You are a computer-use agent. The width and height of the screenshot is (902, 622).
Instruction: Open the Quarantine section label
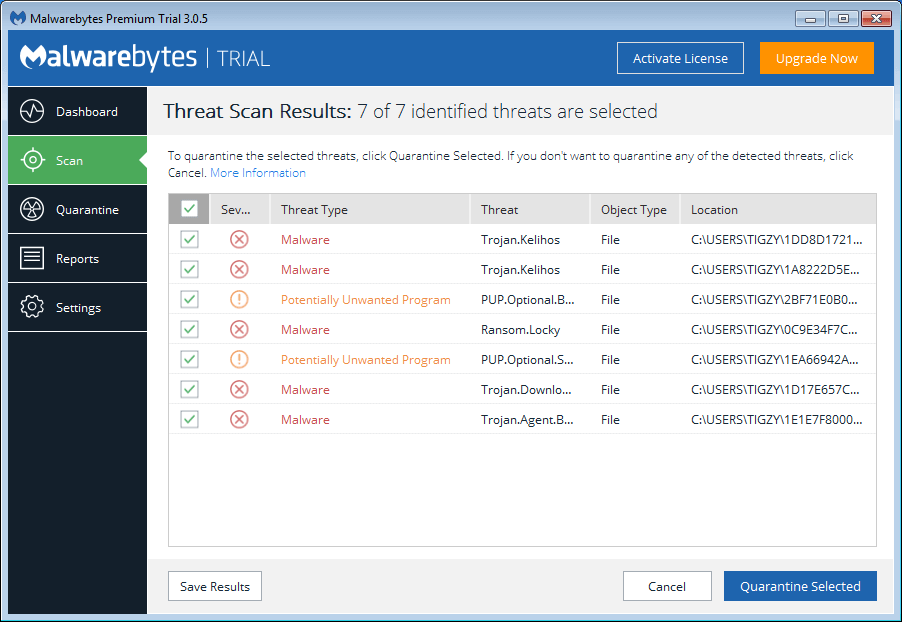click(87, 210)
